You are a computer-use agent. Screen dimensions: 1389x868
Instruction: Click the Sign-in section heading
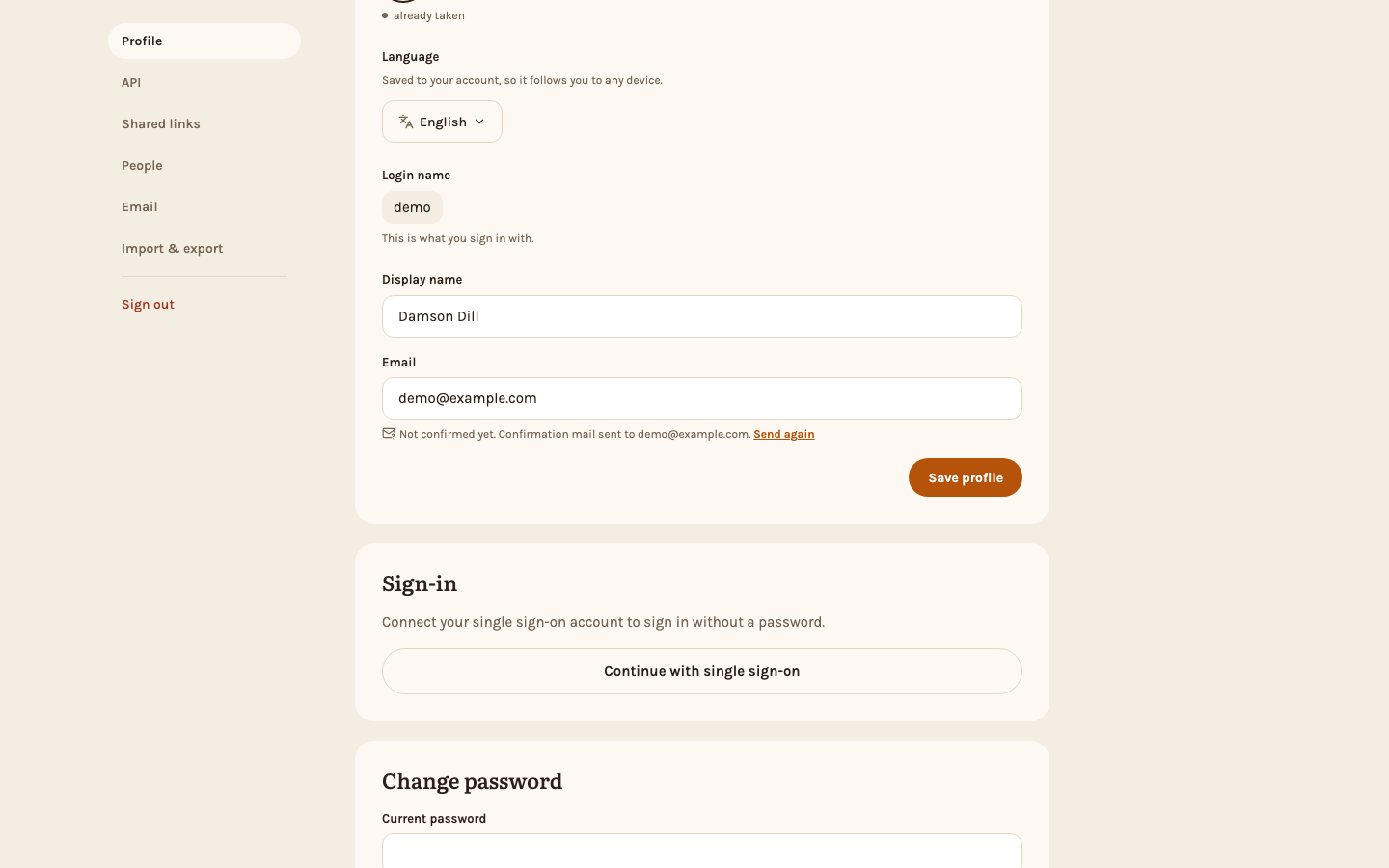coord(420,583)
